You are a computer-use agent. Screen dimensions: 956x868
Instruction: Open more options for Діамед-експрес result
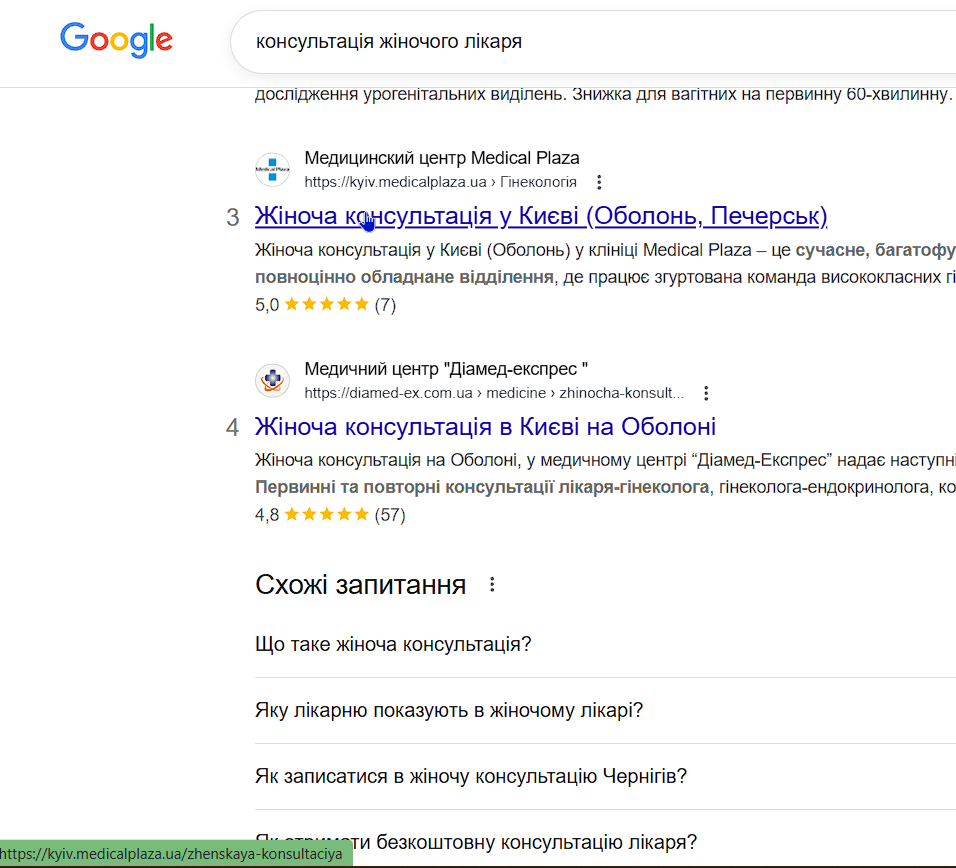coord(706,393)
